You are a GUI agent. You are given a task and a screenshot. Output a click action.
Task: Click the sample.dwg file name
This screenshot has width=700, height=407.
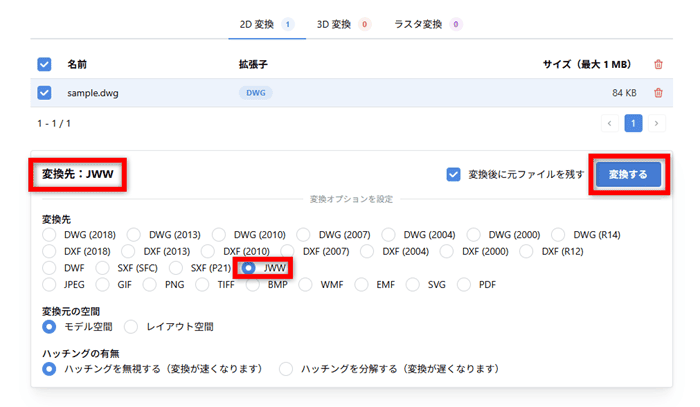pos(93,93)
